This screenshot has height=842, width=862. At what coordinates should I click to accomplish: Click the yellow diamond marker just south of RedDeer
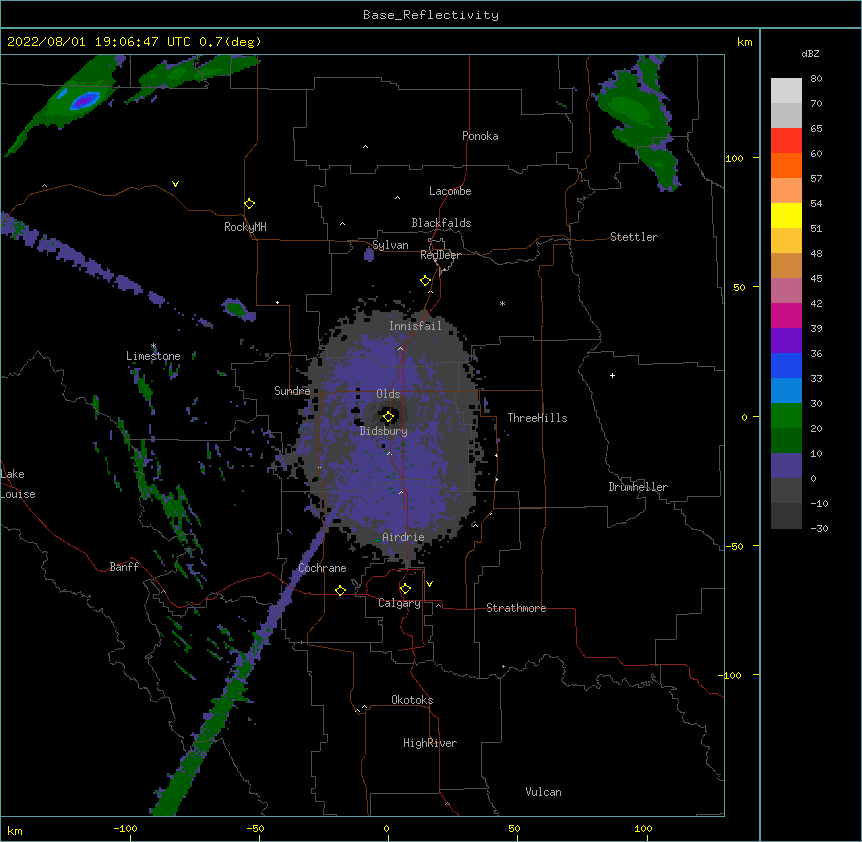click(426, 281)
